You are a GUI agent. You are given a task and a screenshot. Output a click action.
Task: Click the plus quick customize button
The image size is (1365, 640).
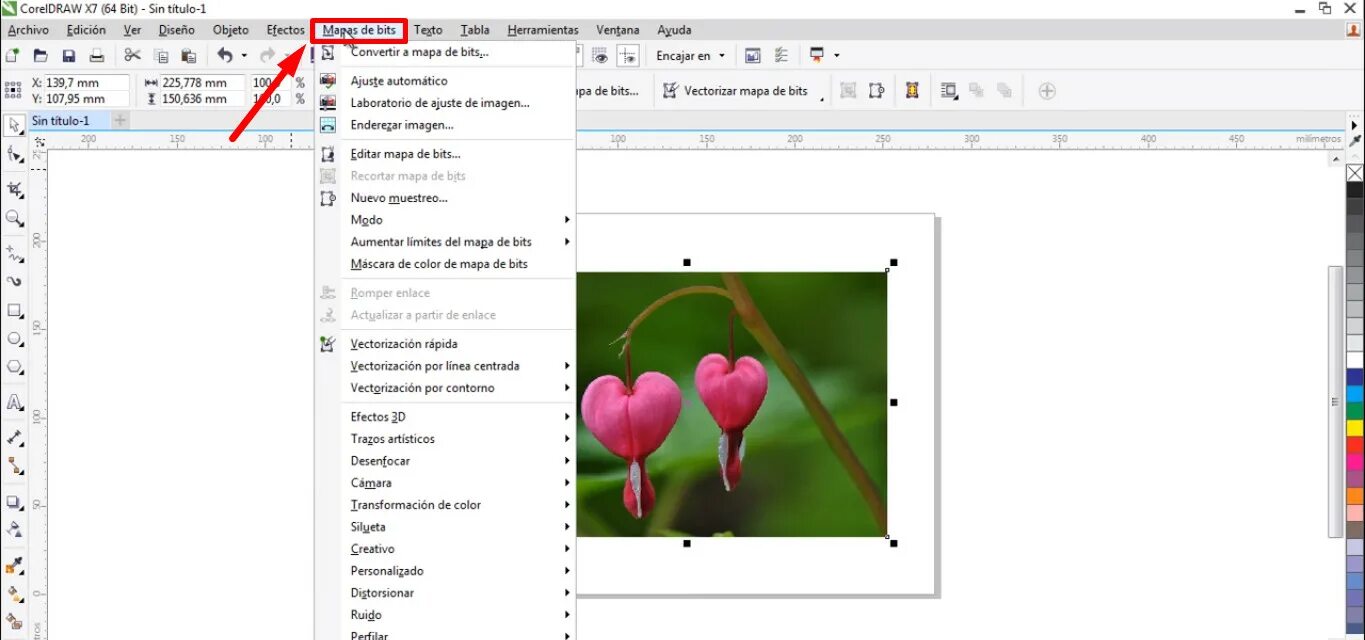(x=1047, y=91)
